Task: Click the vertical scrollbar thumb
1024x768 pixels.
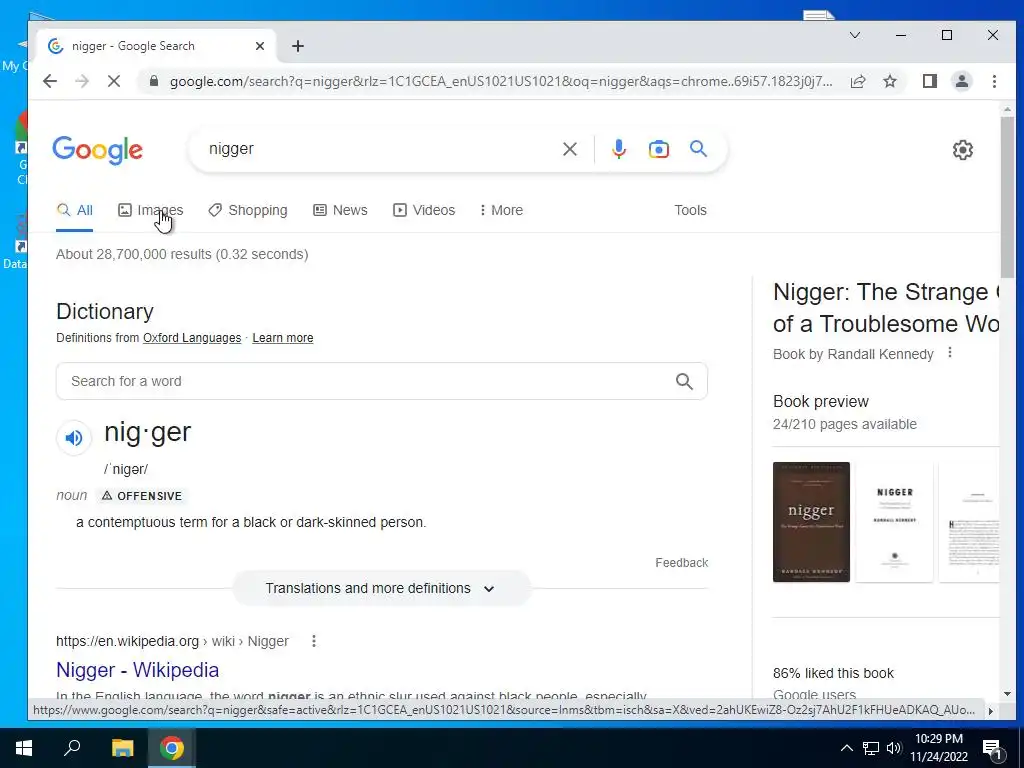Action: tap(1007, 197)
